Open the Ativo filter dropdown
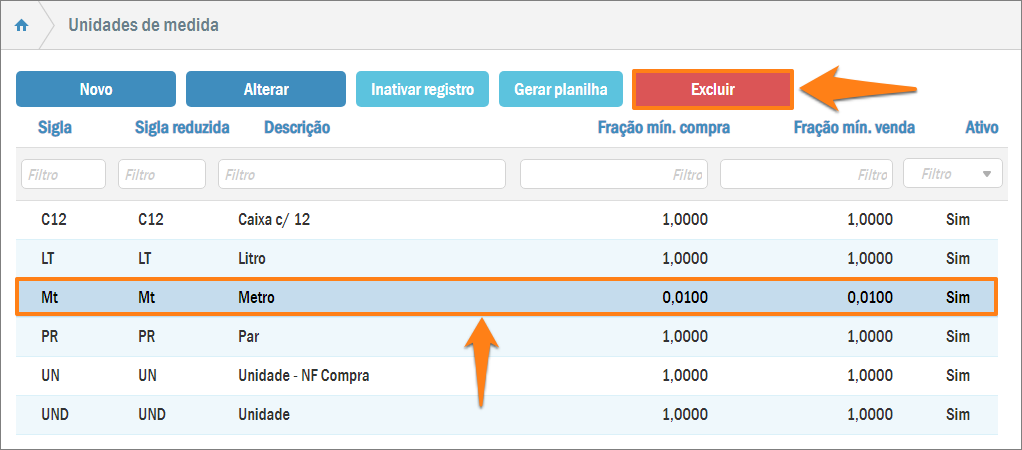1022x450 pixels. pyautogui.click(x=952, y=174)
